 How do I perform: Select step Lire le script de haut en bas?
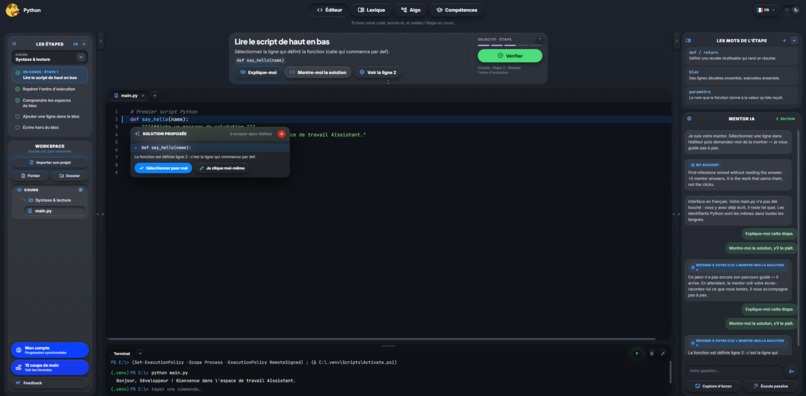(x=49, y=75)
